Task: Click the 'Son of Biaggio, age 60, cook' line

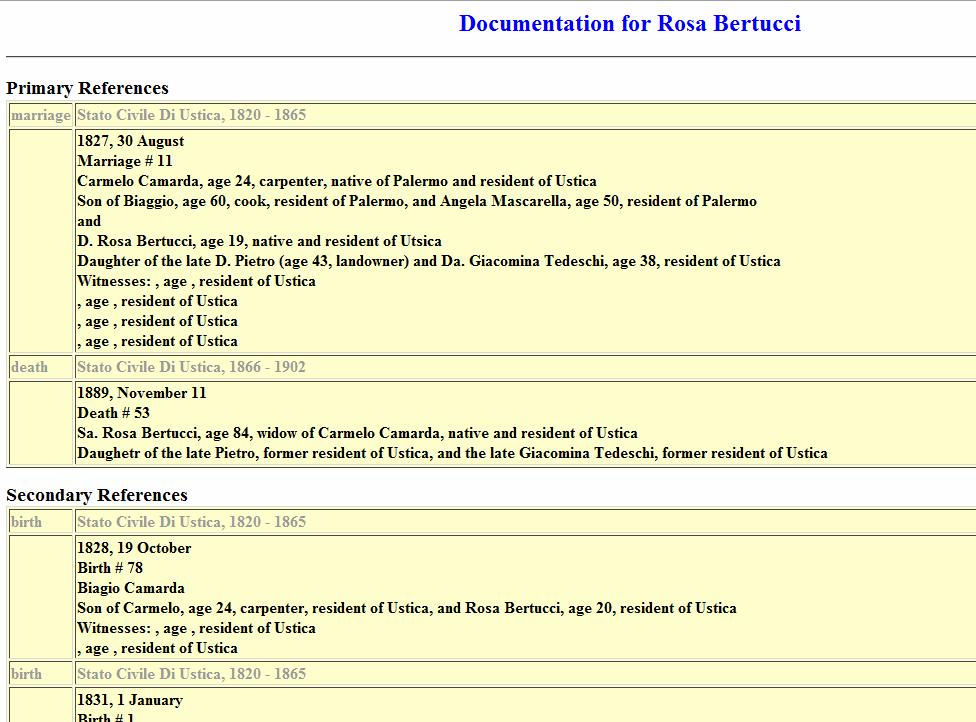Action: click(x=417, y=201)
